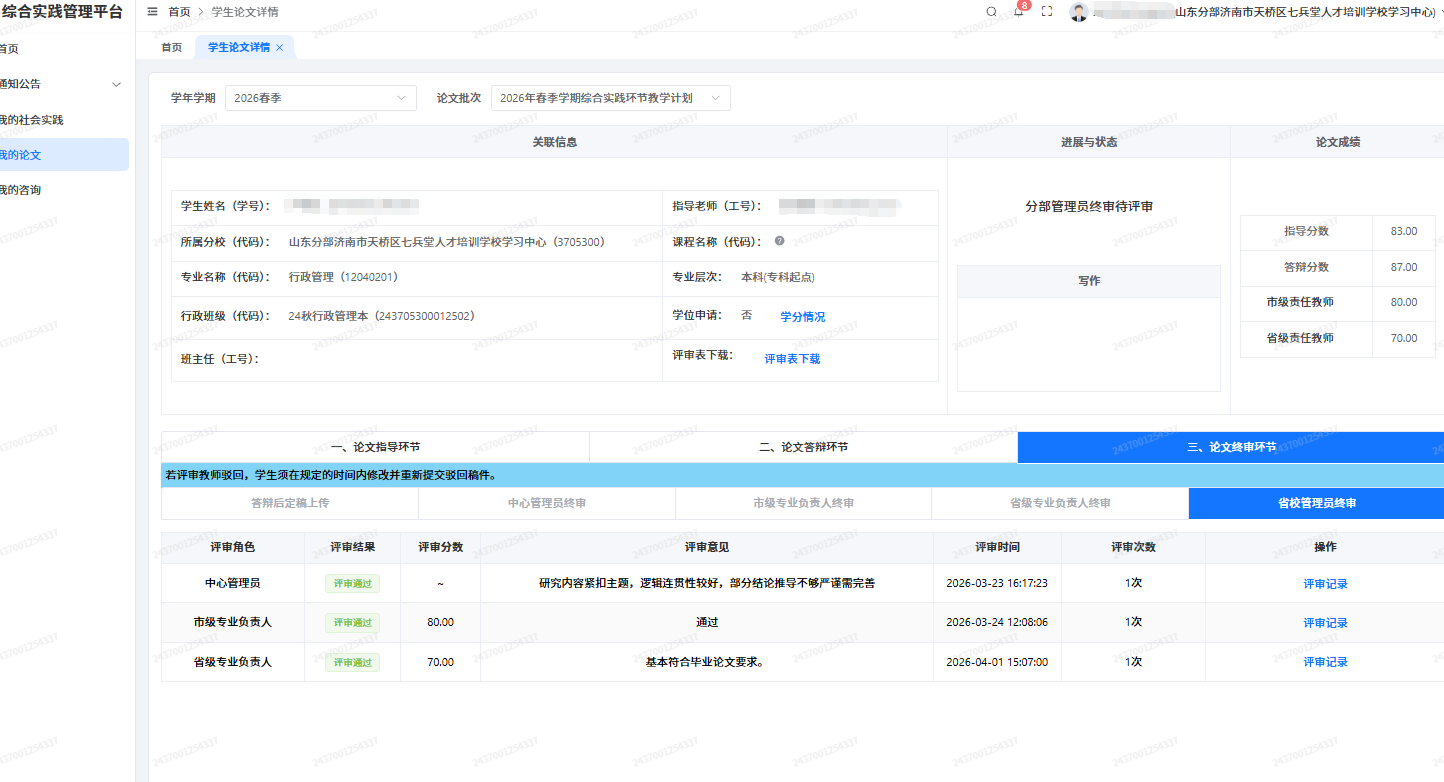
Task: Click the comment starting 研究内容紧扣主题
Action: pyautogui.click(x=707, y=583)
